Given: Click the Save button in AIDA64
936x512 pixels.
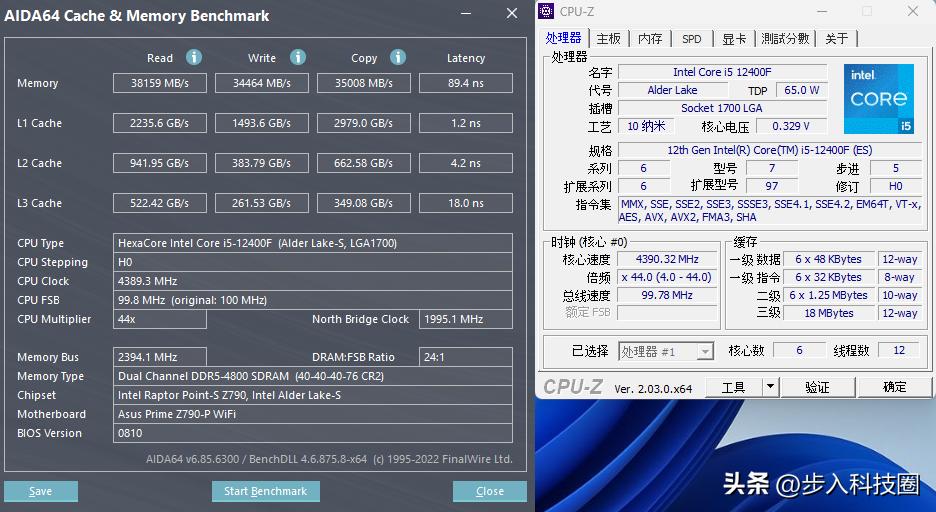Looking at the screenshot, I should (41, 491).
